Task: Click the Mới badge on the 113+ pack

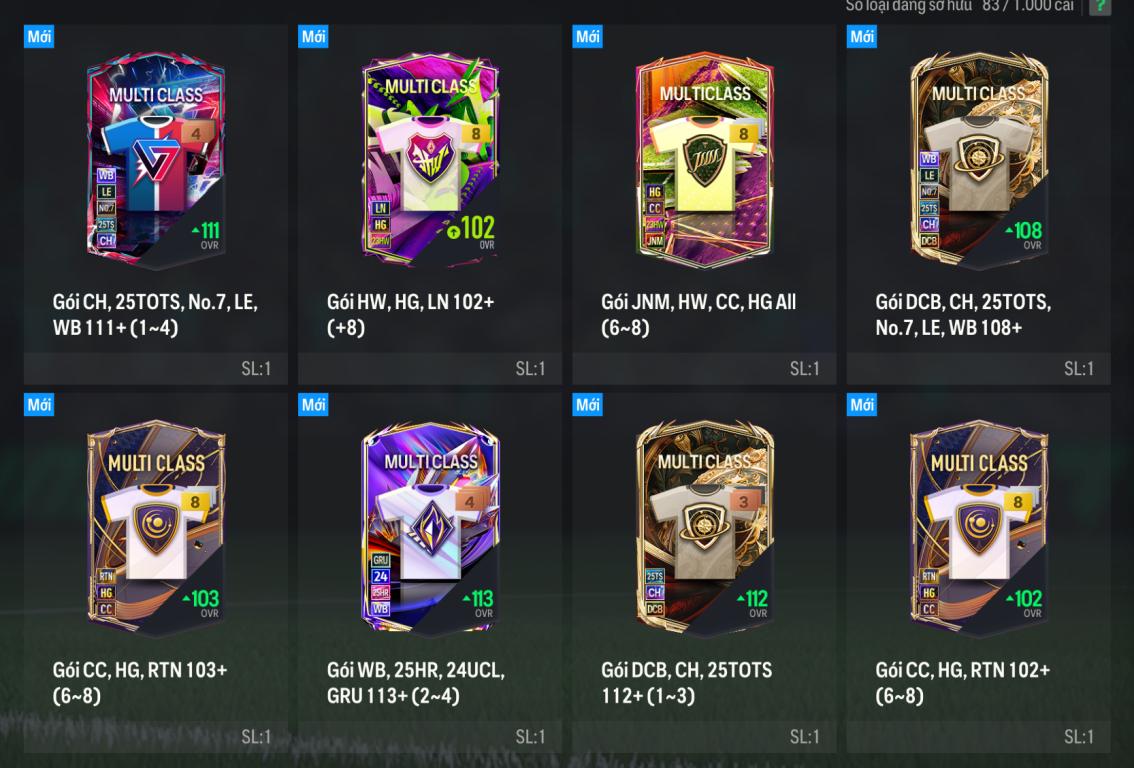Action: click(x=313, y=404)
